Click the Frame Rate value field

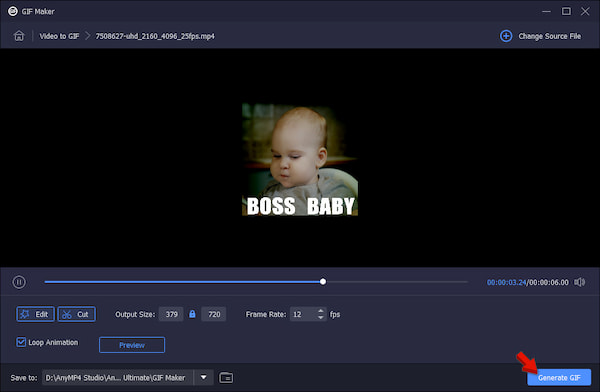(x=303, y=314)
